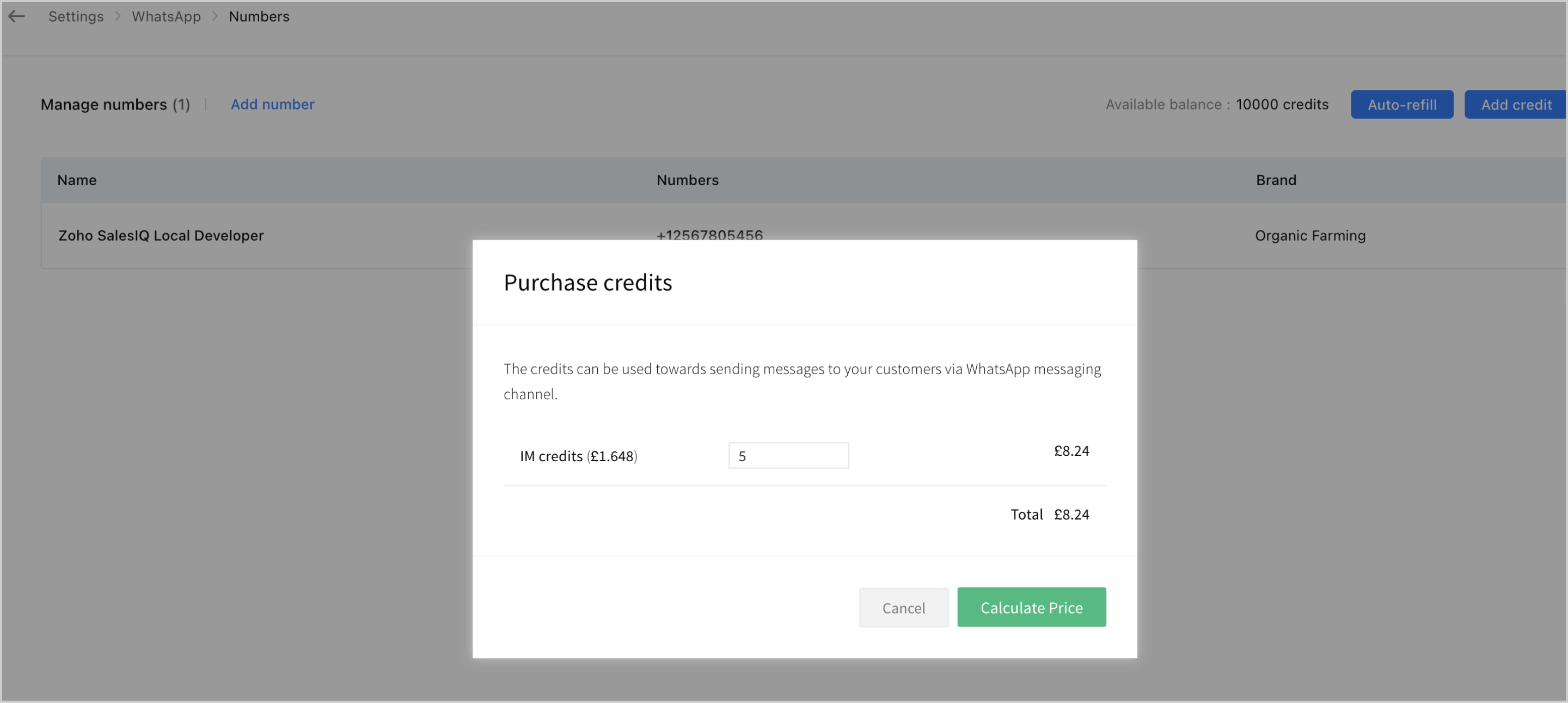The height and width of the screenshot is (703, 1568).
Task: Click chevron between Settings and WhatsApp
Action: click(118, 16)
